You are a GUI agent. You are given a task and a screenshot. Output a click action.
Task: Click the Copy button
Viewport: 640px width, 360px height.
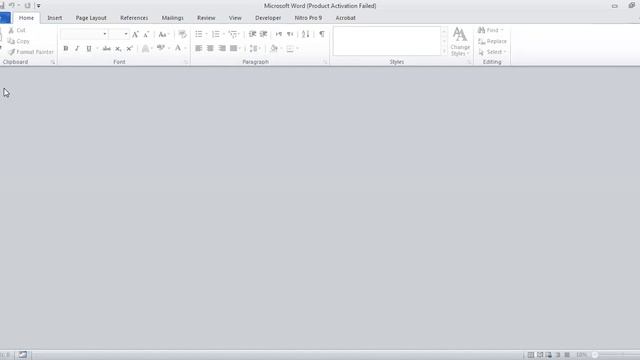(18, 41)
